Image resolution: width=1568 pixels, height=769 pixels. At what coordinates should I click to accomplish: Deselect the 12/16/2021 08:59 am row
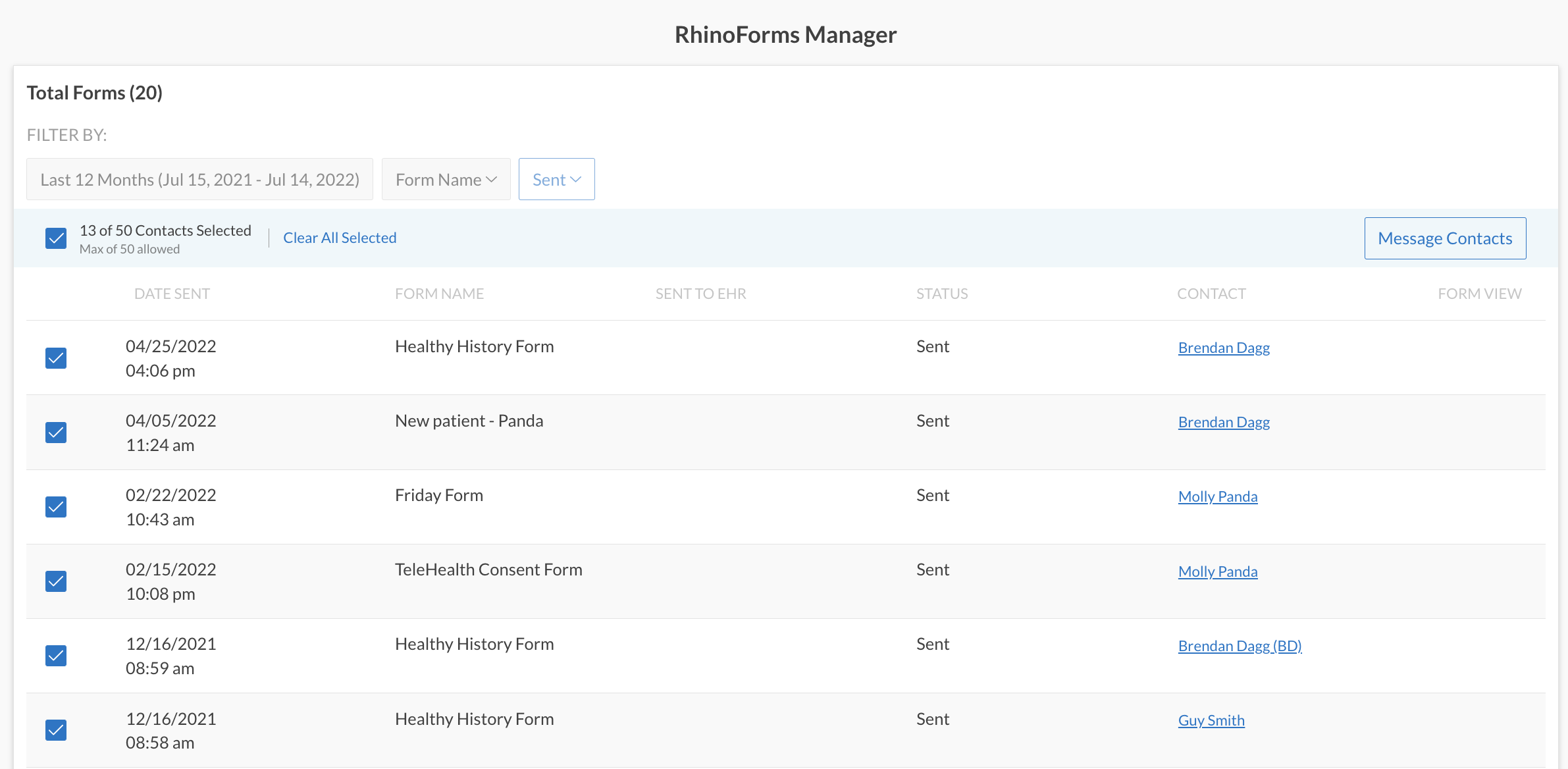[56, 656]
